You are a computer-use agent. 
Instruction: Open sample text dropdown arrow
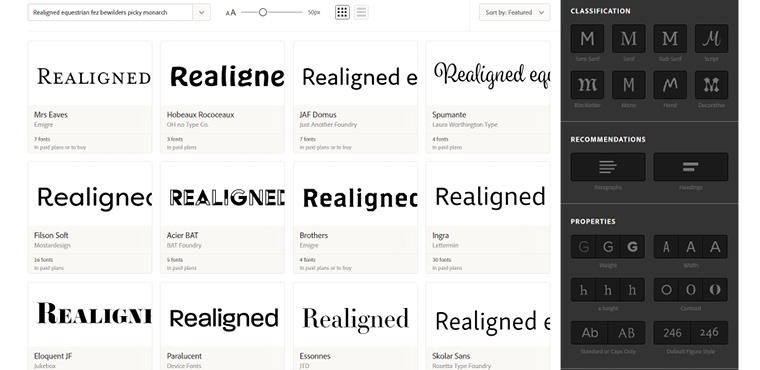pyautogui.click(x=202, y=12)
